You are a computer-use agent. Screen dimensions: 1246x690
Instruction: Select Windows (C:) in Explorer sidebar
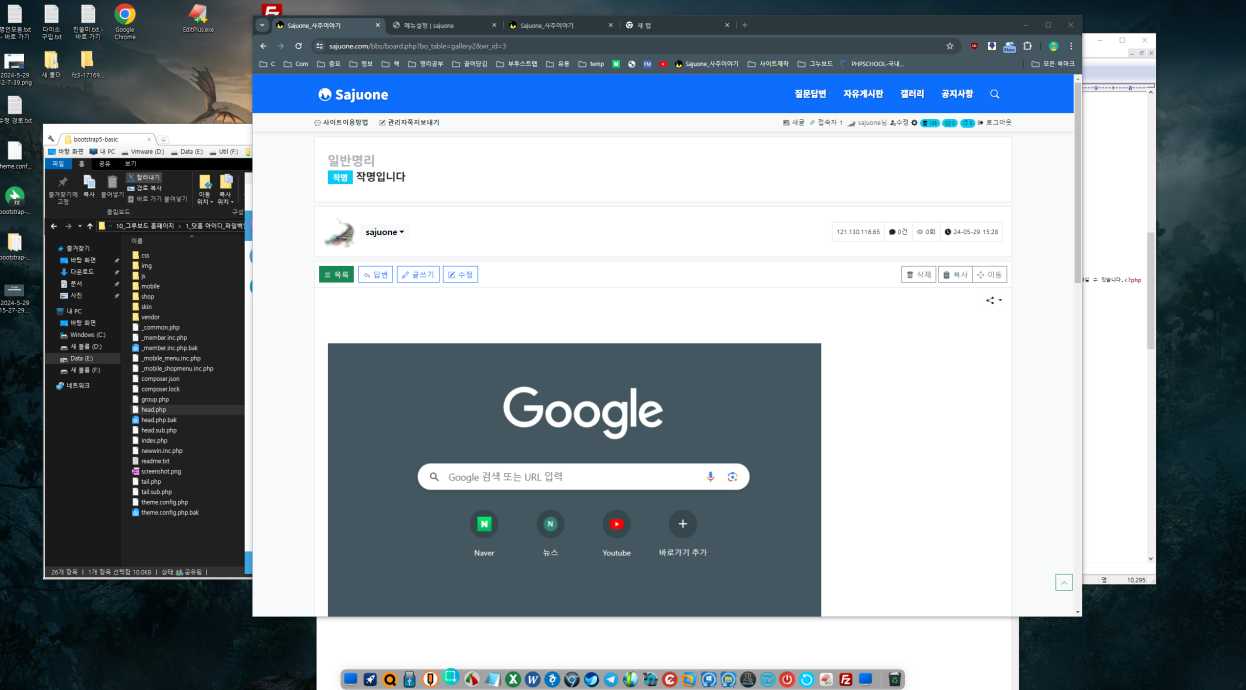click(87, 334)
